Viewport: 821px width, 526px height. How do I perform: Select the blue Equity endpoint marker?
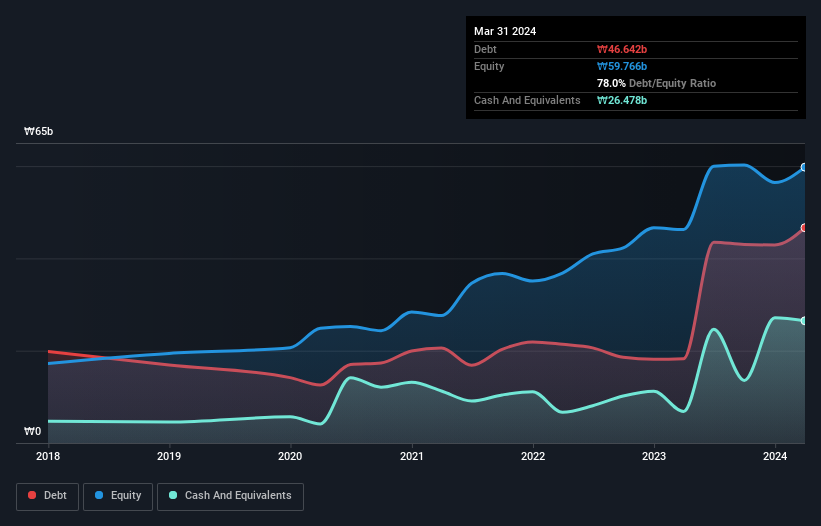[x=804, y=167]
